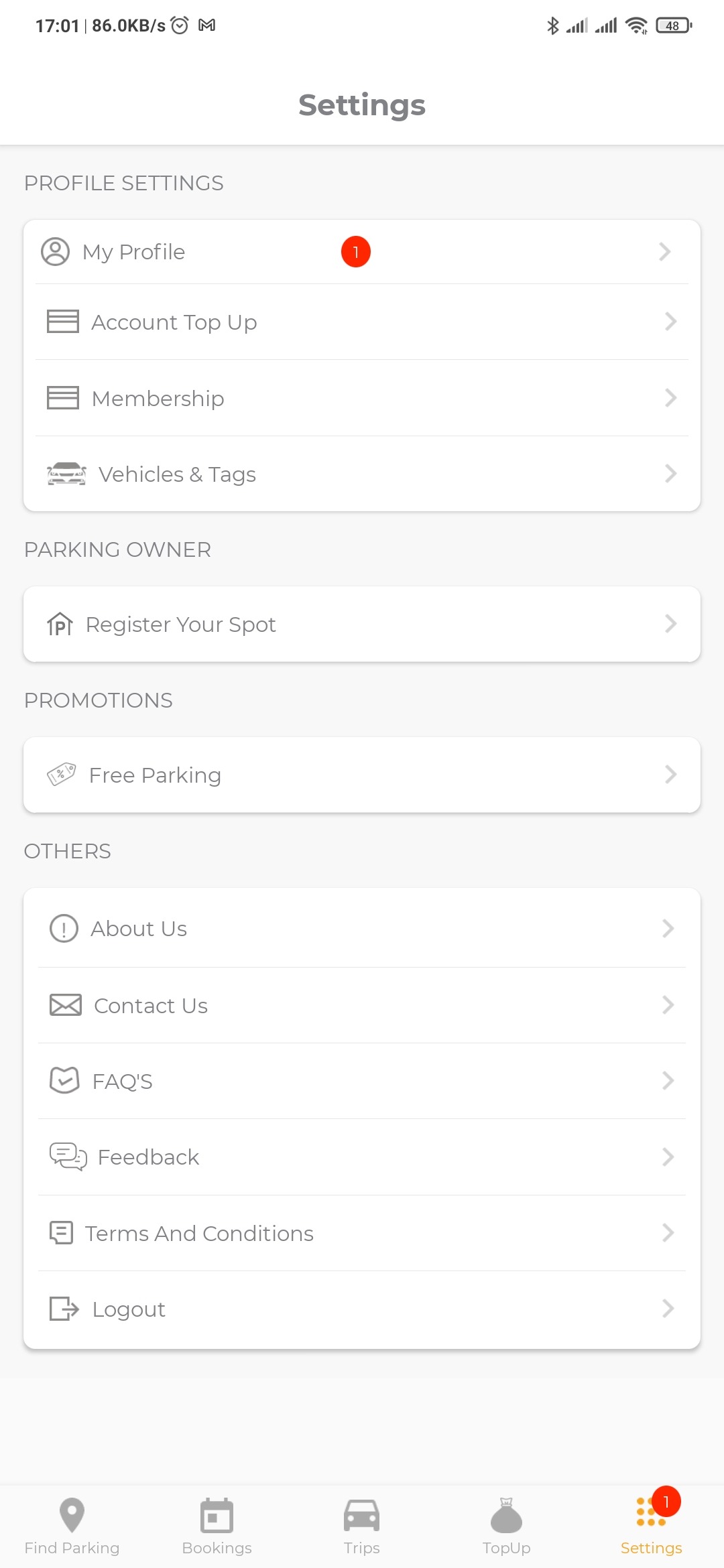Tap the Vehicles & Tags car icon
This screenshot has height=1568, width=724.
pyautogui.click(x=66, y=474)
